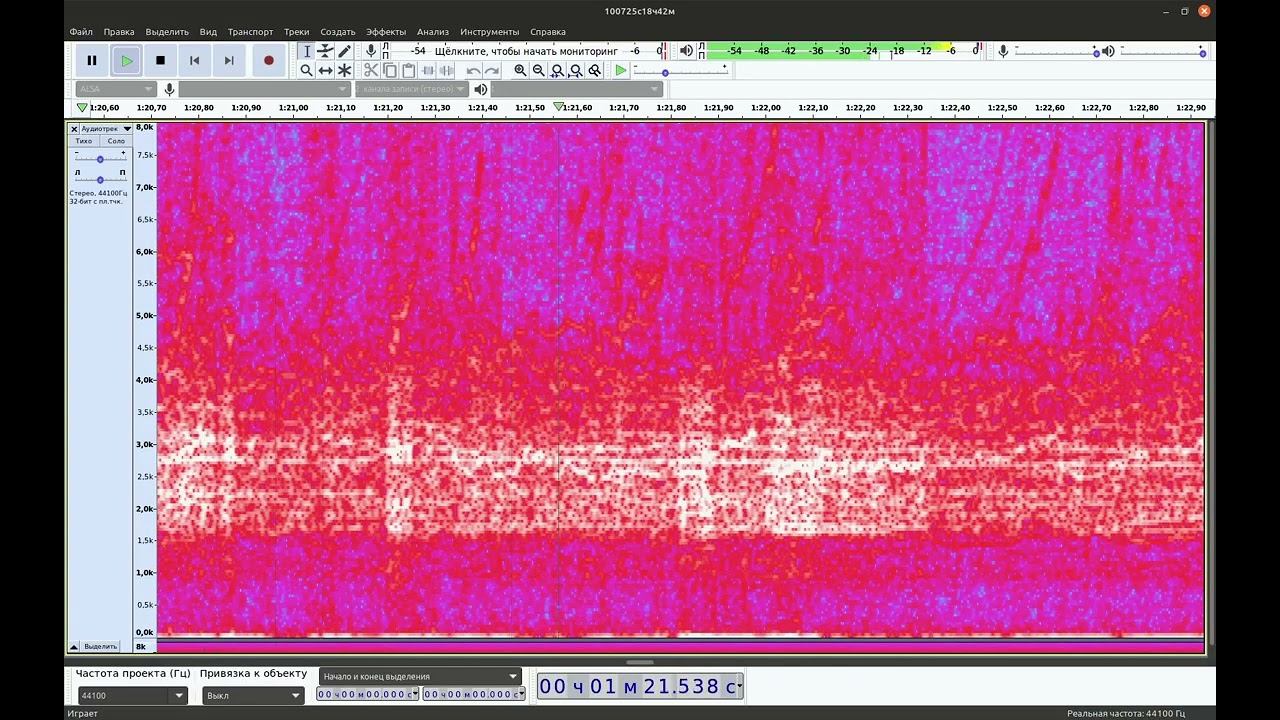Open the Файл menu
The image size is (1280, 720).
click(81, 32)
